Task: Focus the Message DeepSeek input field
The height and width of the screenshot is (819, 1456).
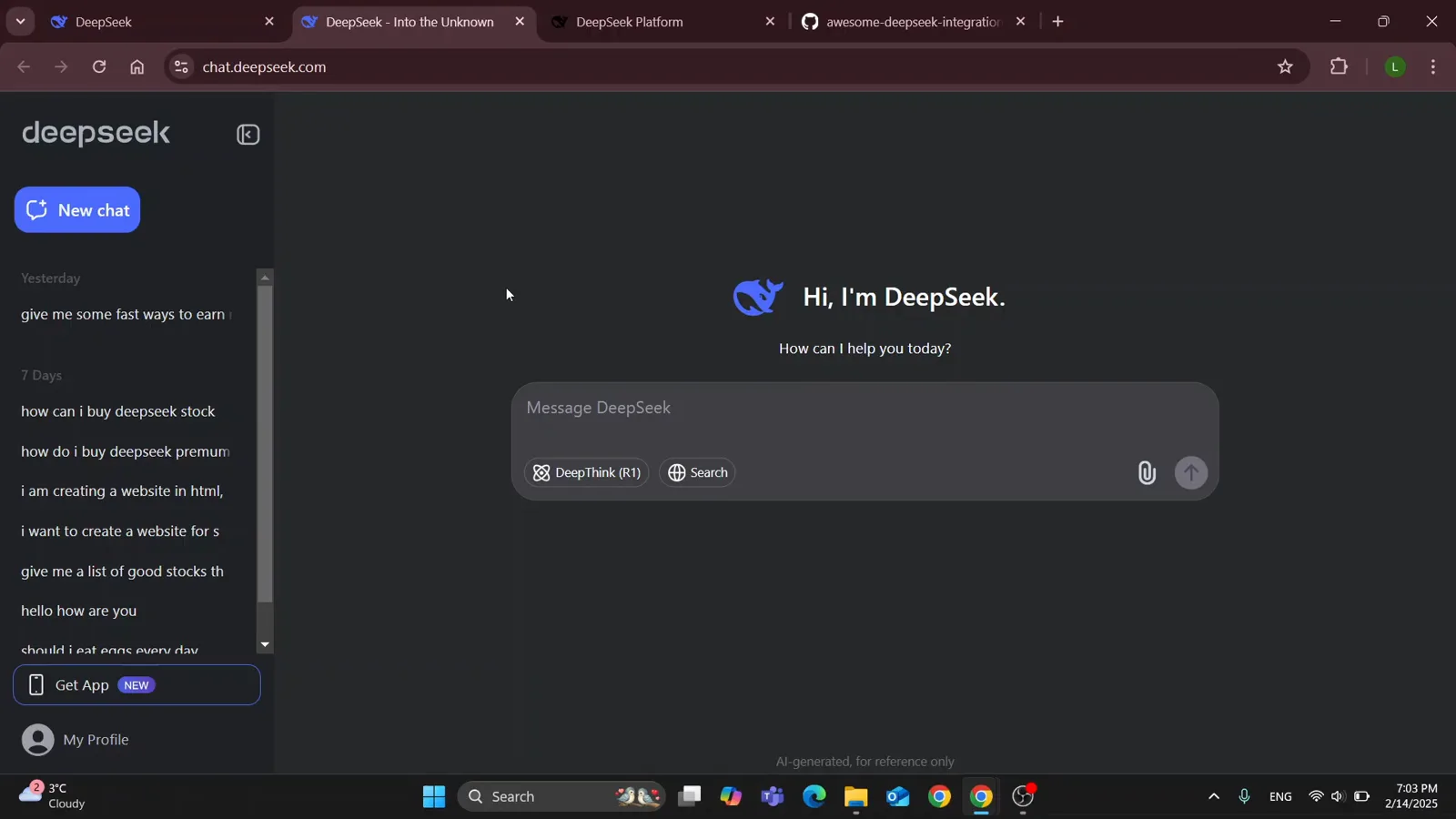Action: (x=864, y=408)
